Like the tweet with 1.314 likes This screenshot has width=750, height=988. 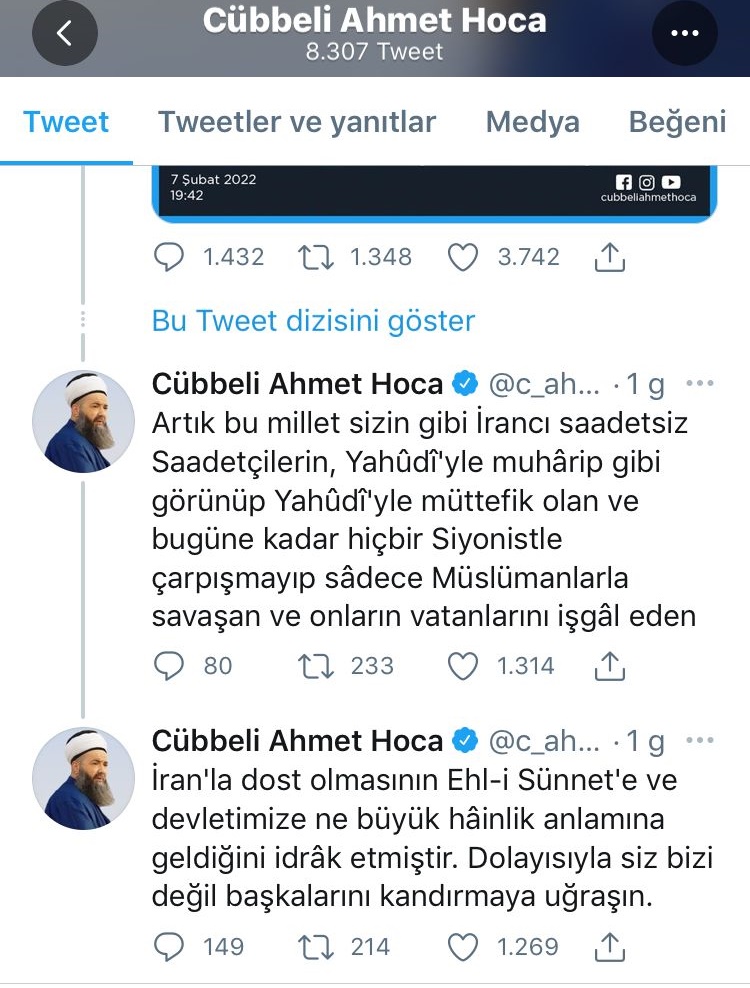pos(463,666)
